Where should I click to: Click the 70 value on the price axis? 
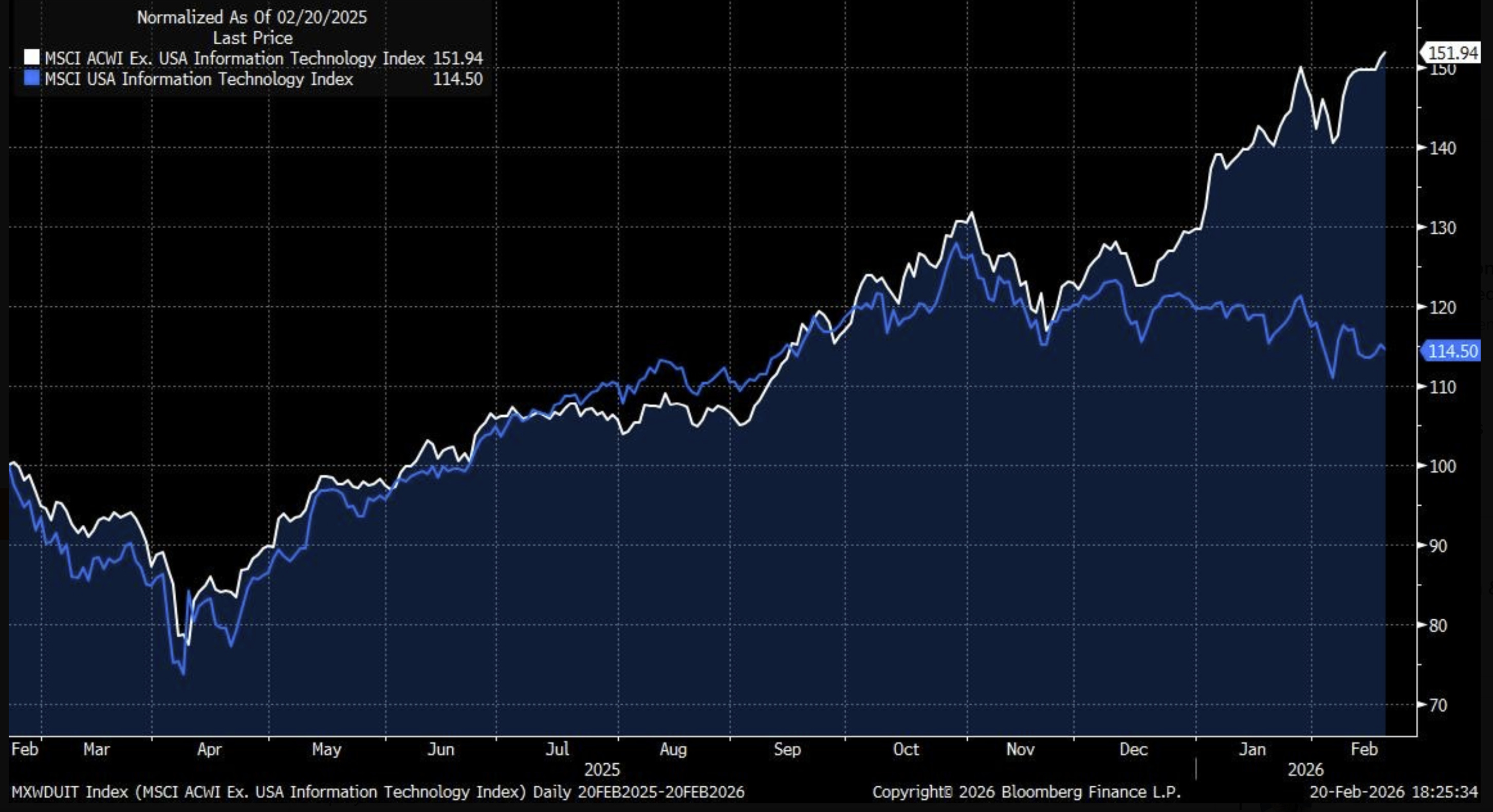coord(1438,705)
